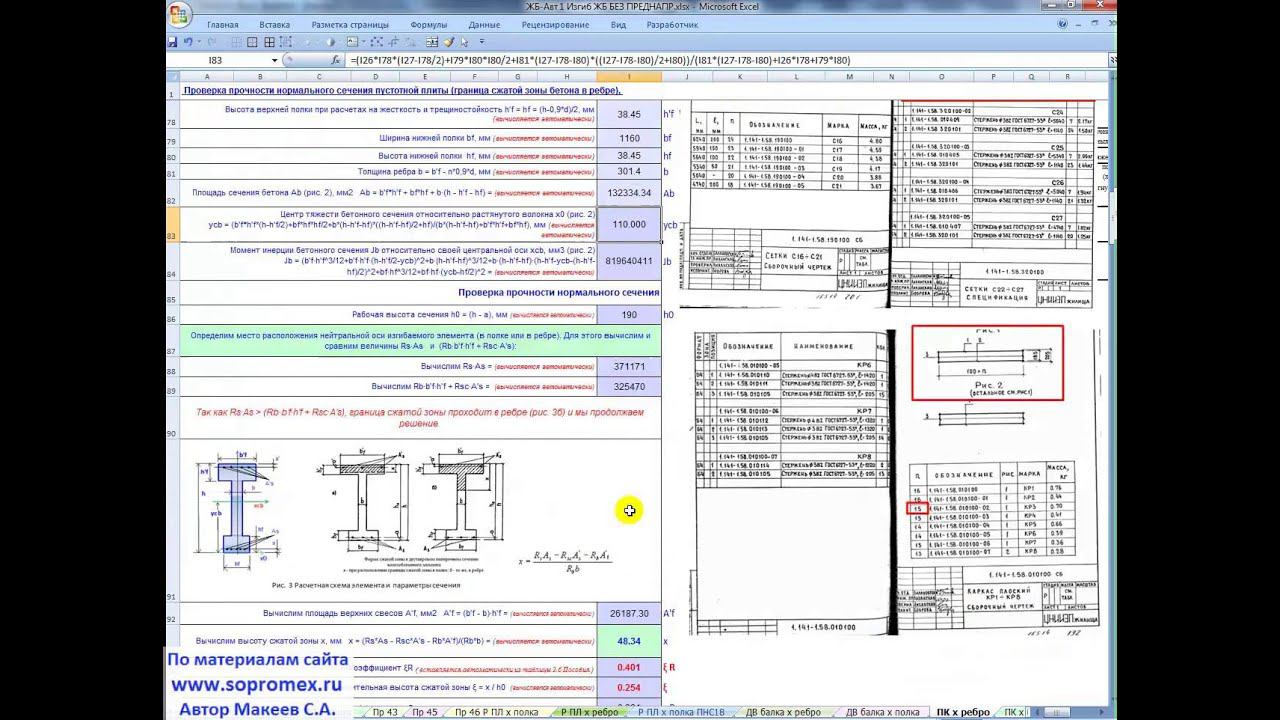Select column A header
Image resolution: width=1280 pixels, height=720 pixels.
point(206,76)
